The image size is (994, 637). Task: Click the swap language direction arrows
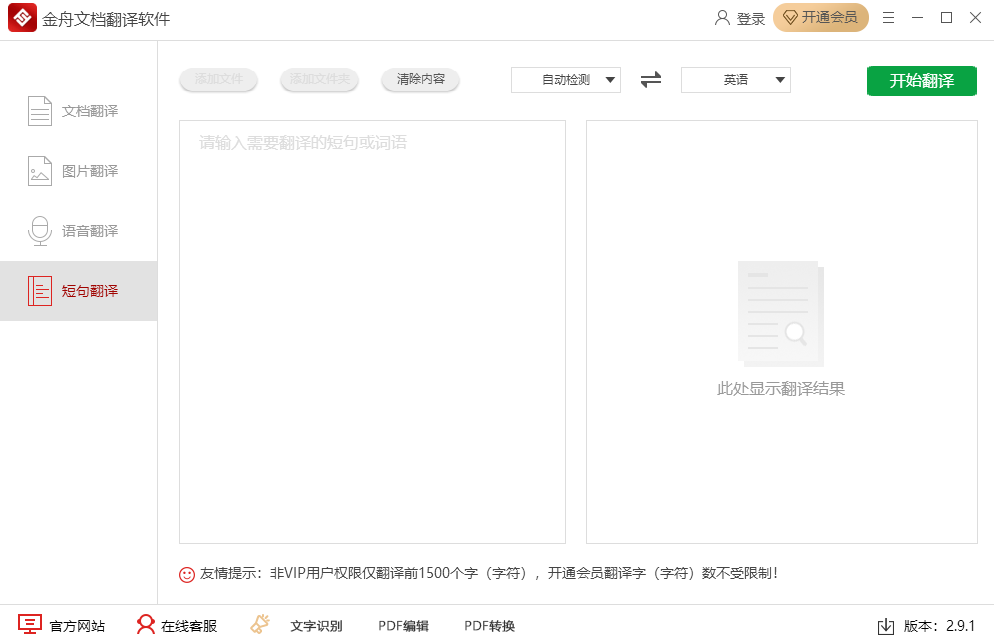[650, 80]
